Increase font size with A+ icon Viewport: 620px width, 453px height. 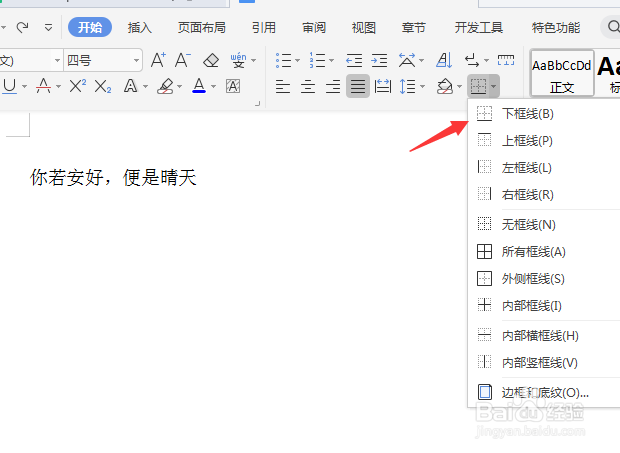point(158,60)
